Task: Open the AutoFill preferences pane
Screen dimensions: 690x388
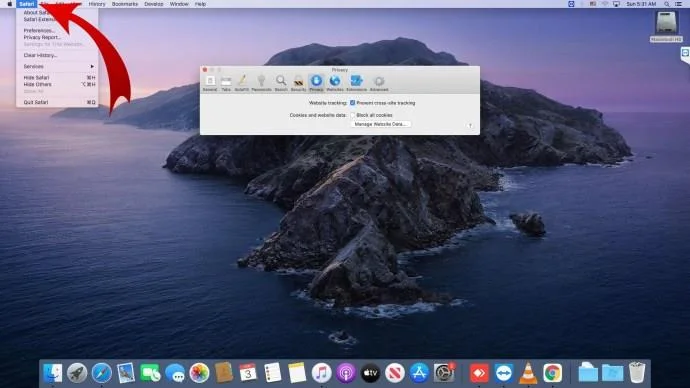Action: [x=242, y=83]
